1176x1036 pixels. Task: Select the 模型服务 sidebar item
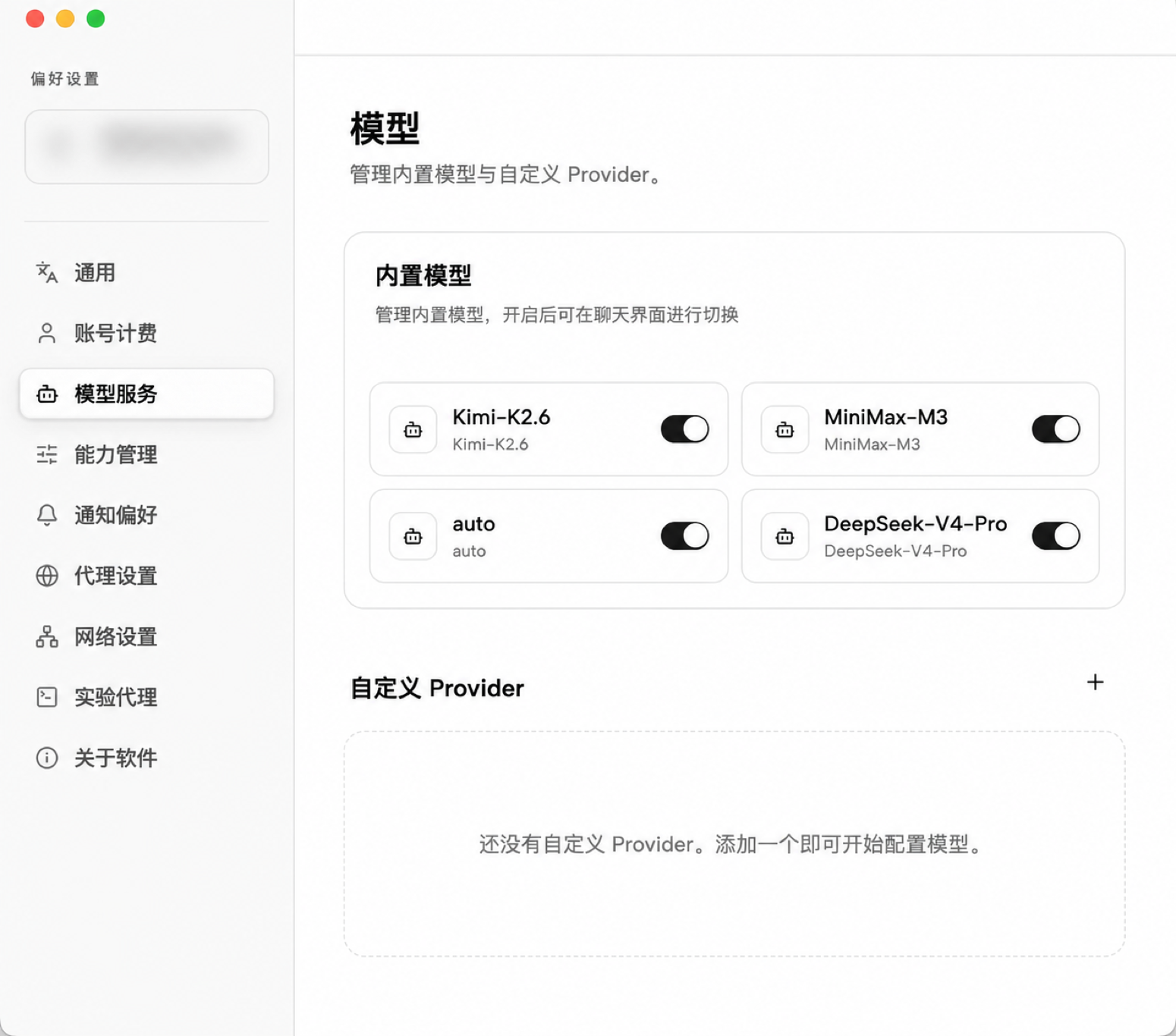coord(146,394)
